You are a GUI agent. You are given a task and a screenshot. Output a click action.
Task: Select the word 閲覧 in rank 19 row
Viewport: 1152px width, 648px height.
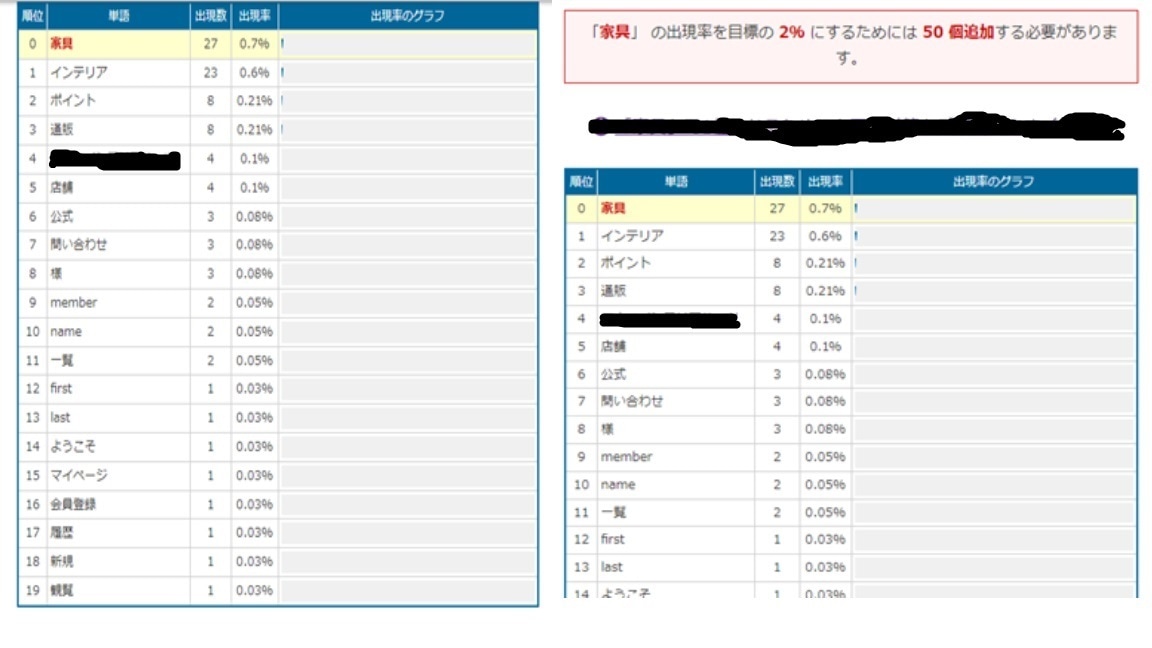61,590
